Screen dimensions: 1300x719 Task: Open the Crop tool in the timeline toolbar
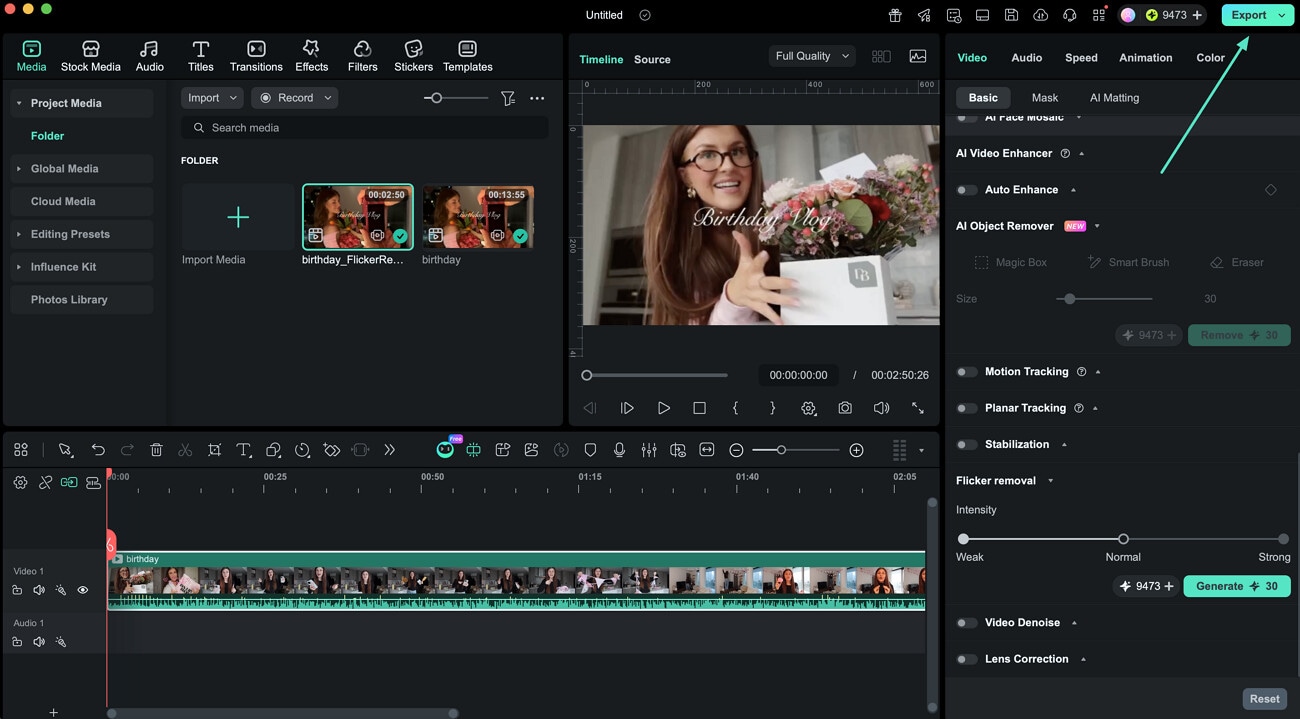214,449
